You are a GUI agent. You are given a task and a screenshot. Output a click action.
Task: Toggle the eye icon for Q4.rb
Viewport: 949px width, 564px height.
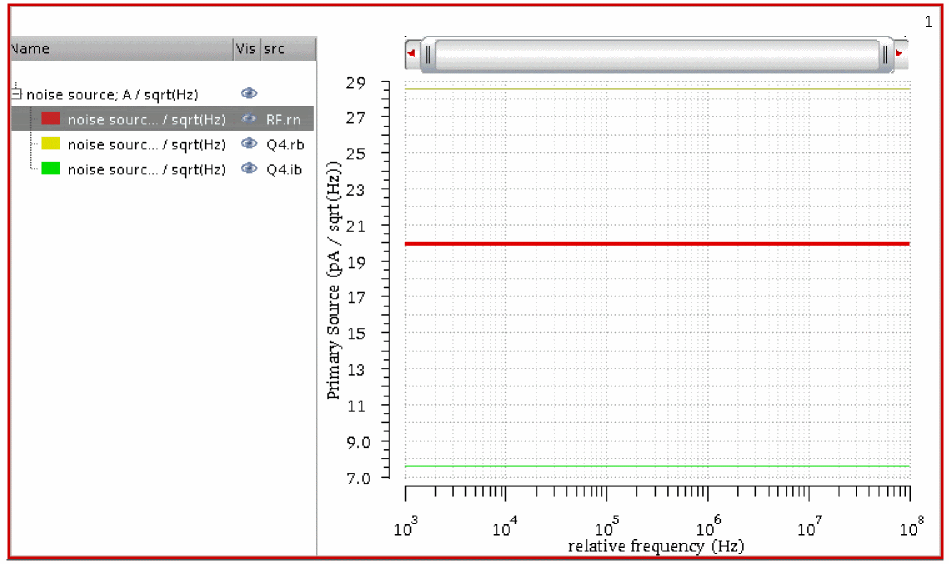[x=249, y=144]
